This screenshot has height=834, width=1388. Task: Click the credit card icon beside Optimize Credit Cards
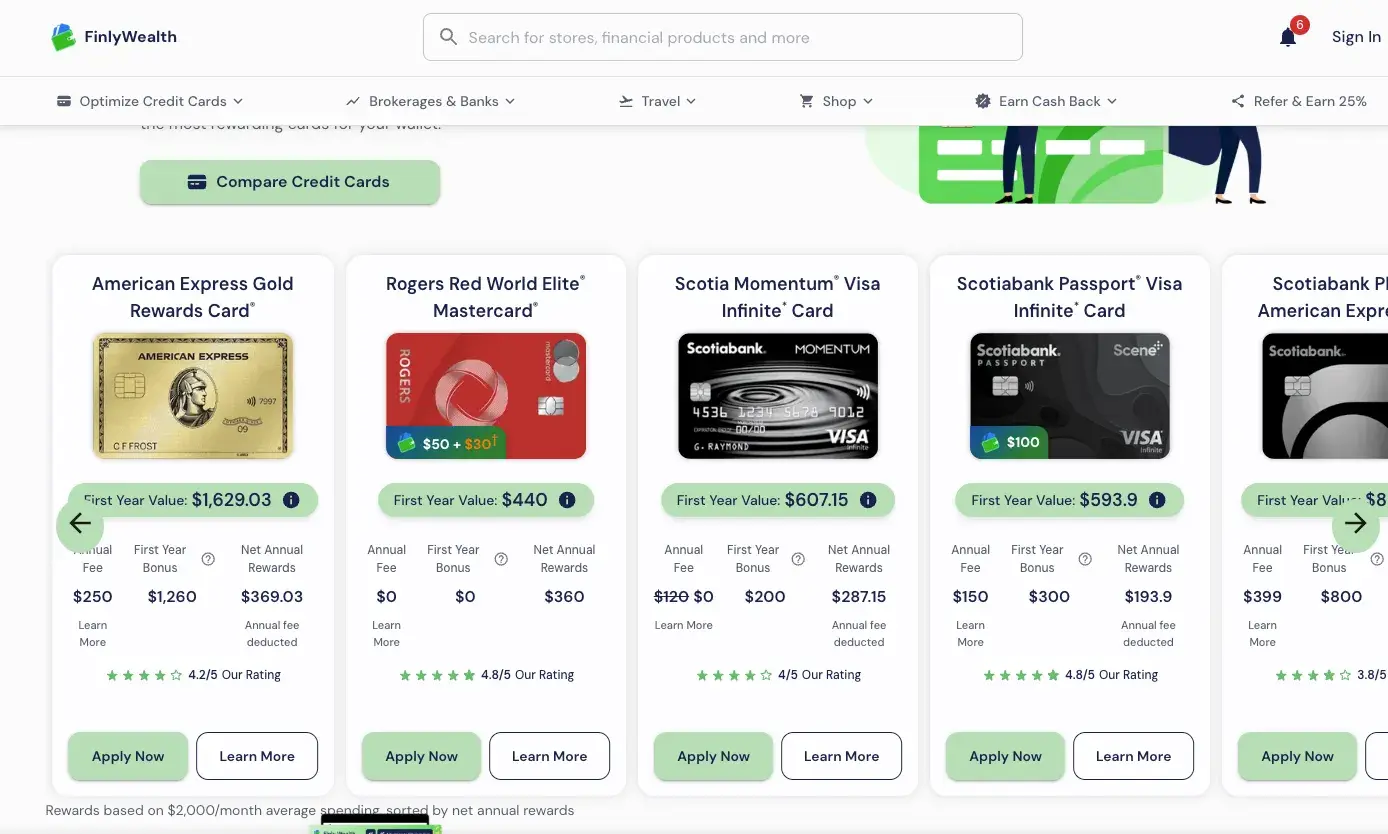64,101
